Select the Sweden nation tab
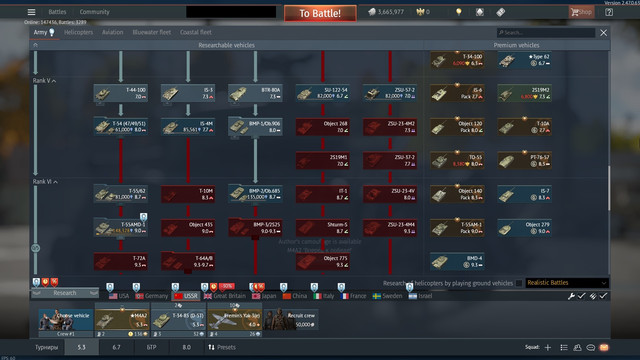640x360 pixels. pos(387,296)
